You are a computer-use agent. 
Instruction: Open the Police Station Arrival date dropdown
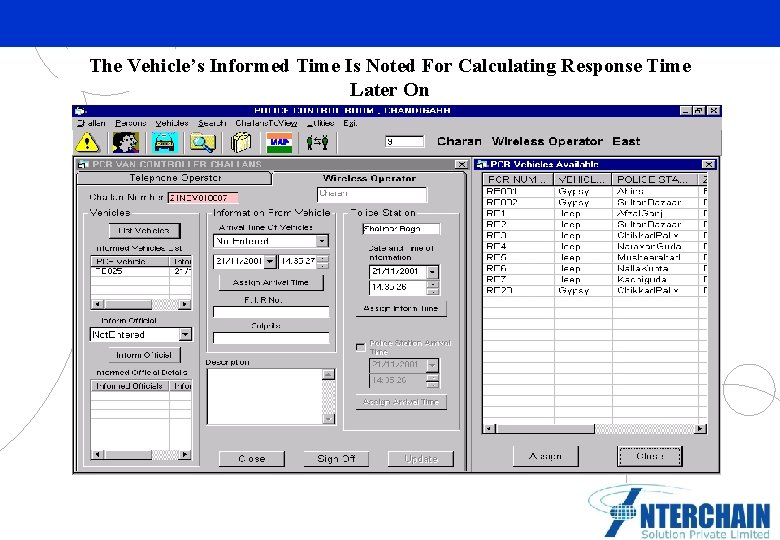[432, 365]
